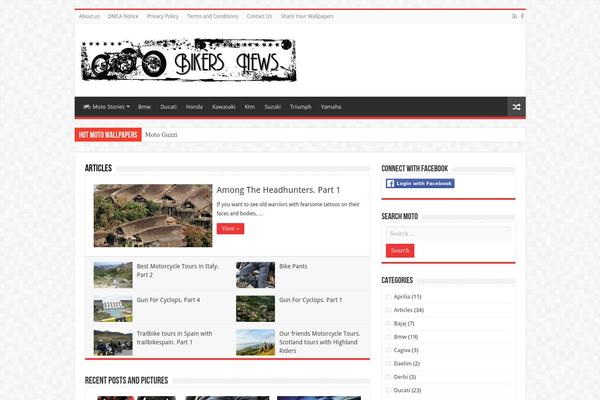This screenshot has height=400, width=600.
Task: Open the Bmw menu item
Action: 144,107
